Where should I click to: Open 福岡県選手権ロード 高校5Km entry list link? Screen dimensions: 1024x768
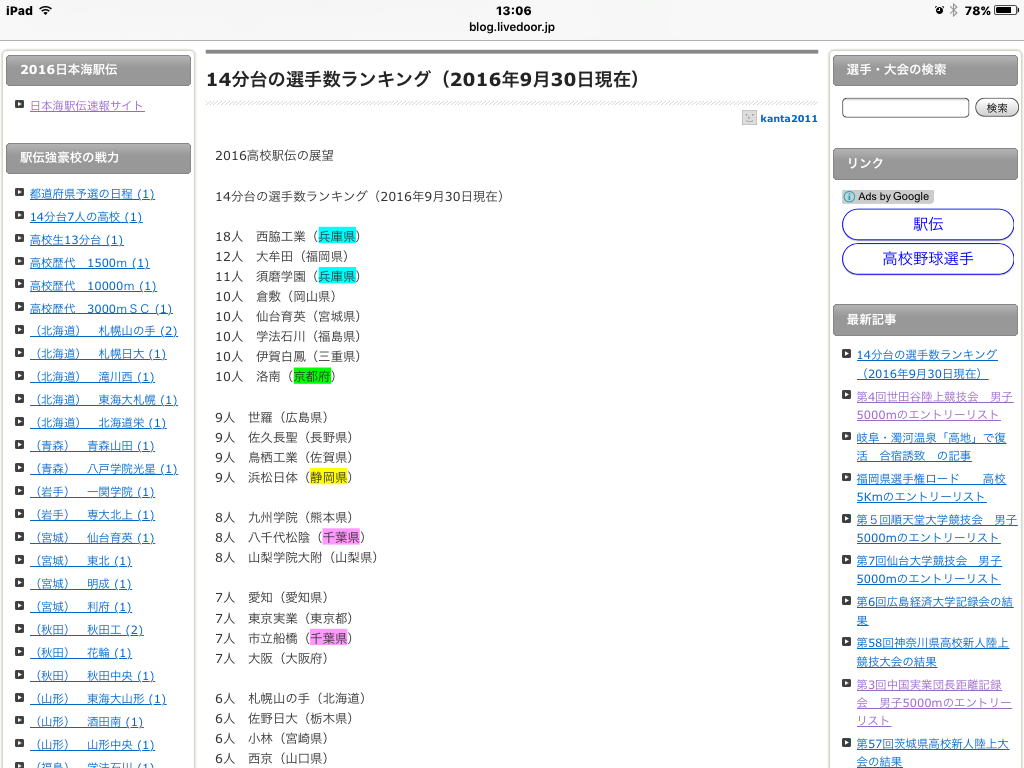click(x=931, y=488)
